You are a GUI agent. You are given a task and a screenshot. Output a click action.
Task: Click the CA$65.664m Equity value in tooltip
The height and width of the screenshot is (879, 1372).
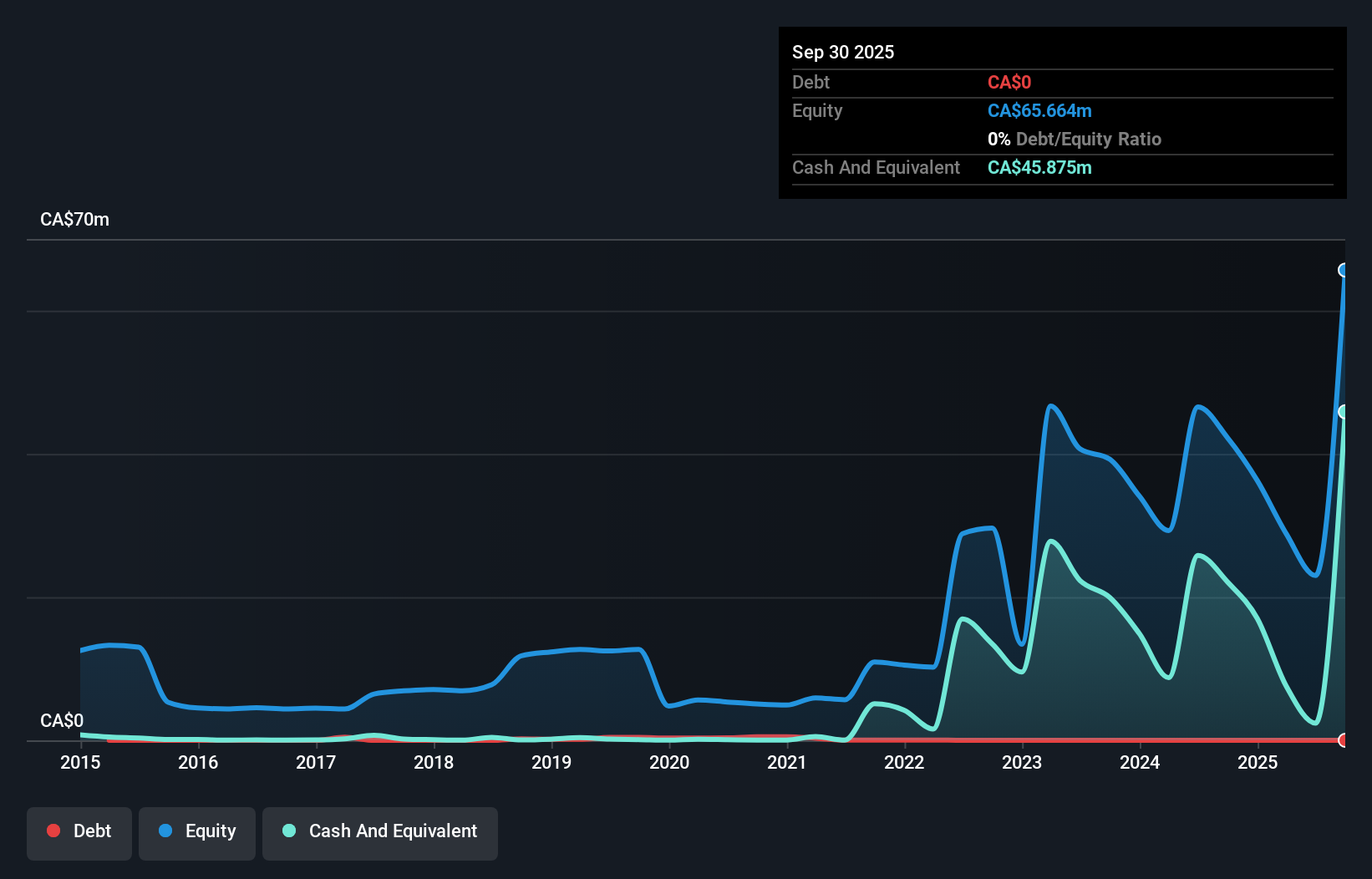(1039, 110)
